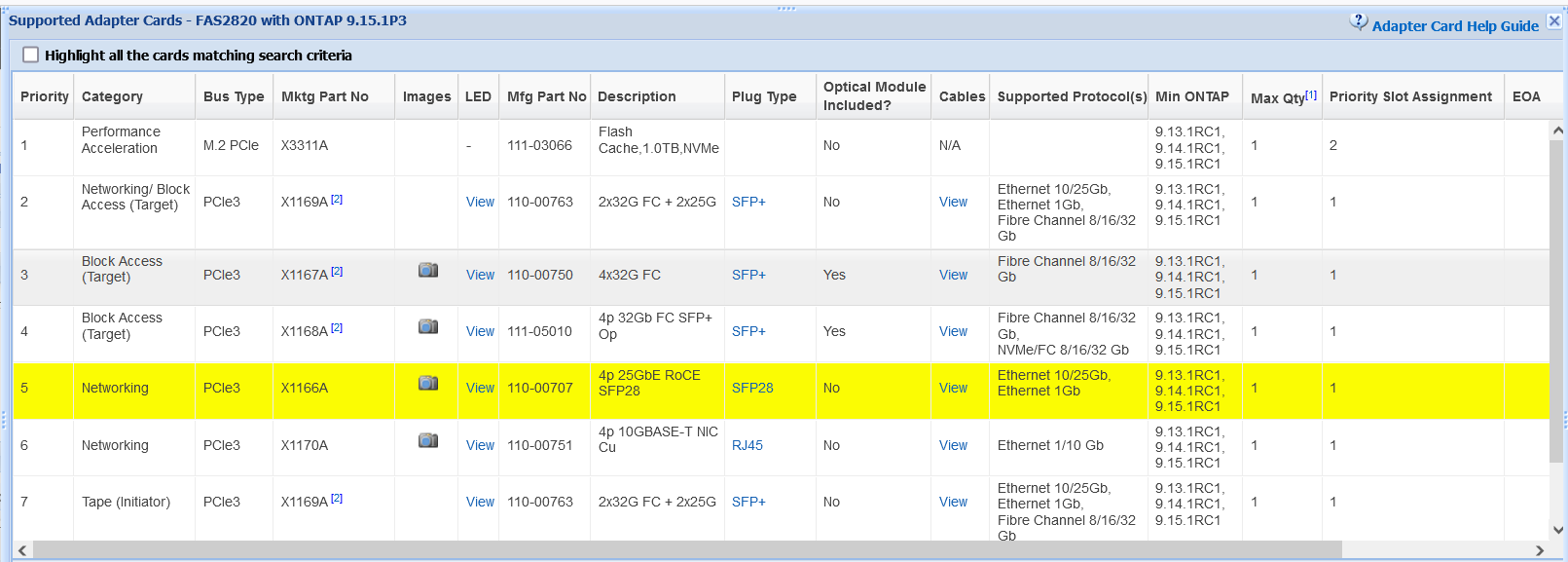Viewport: 1568px width, 562px height.
Task: Click camera image icon for X1167A card
Action: [x=427, y=270]
